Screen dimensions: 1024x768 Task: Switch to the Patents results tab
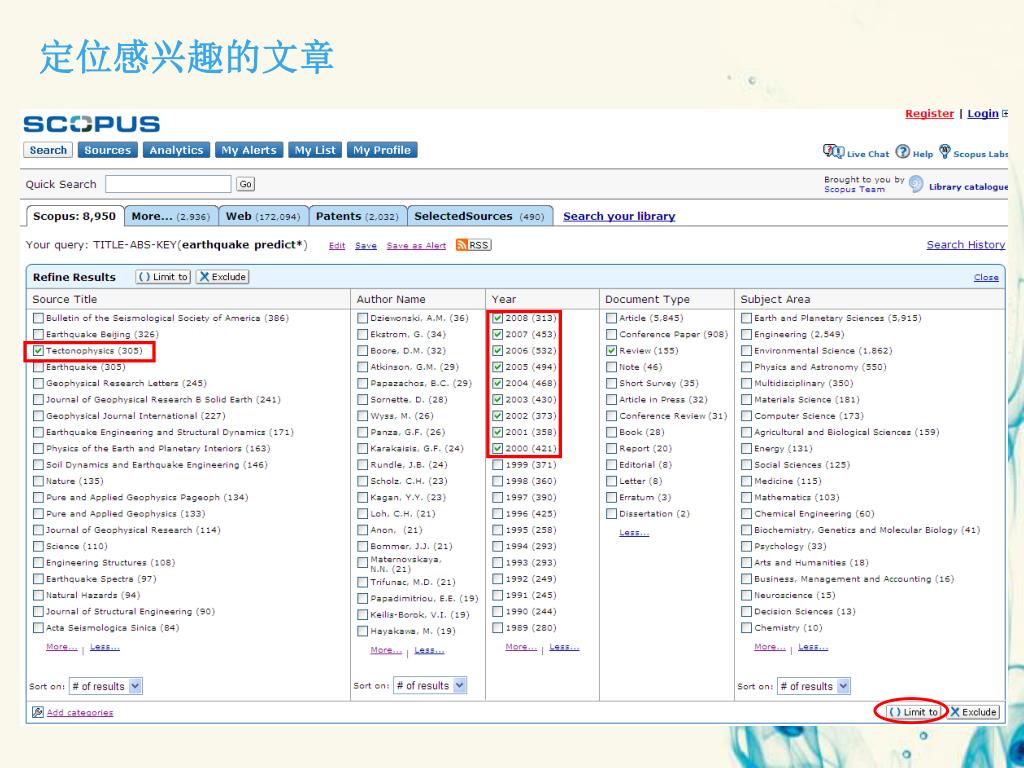pyautogui.click(x=357, y=216)
